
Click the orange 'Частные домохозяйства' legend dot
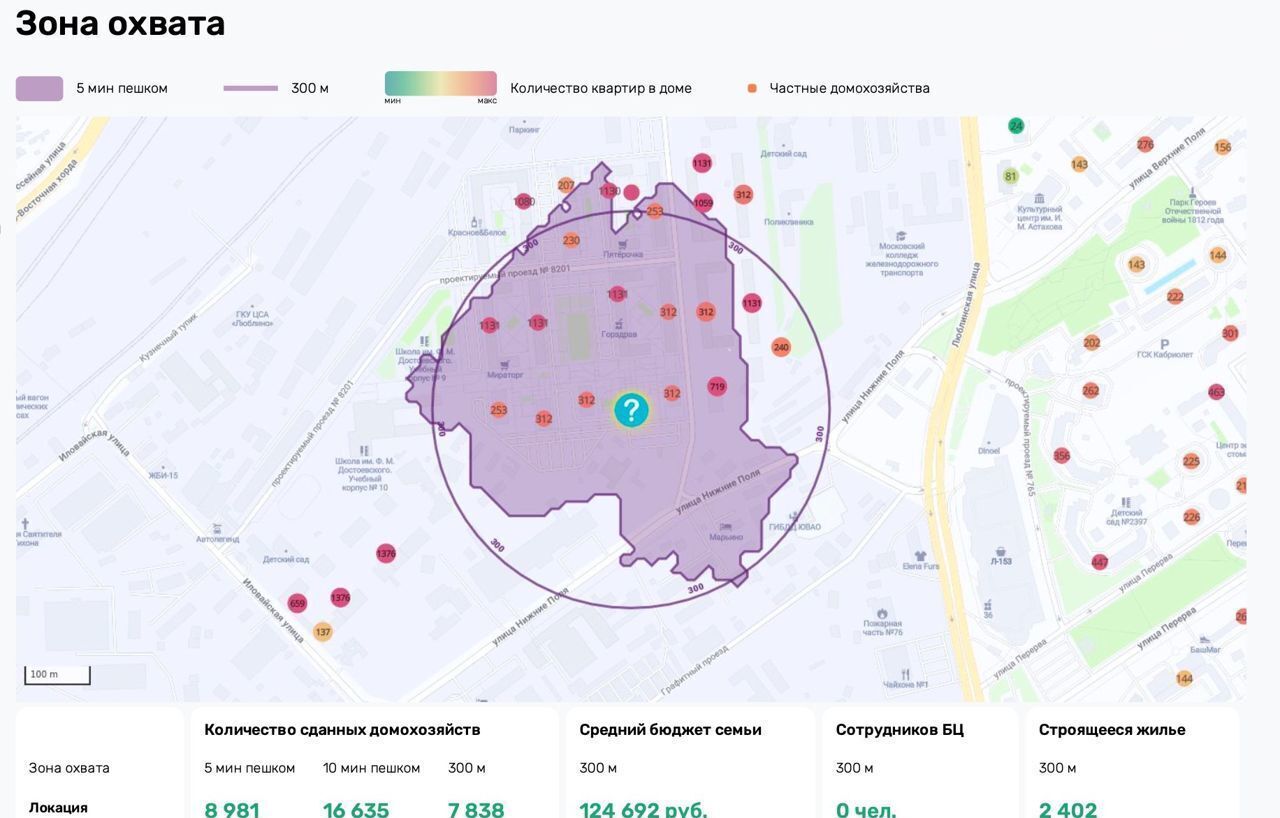(x=752, y=88)
